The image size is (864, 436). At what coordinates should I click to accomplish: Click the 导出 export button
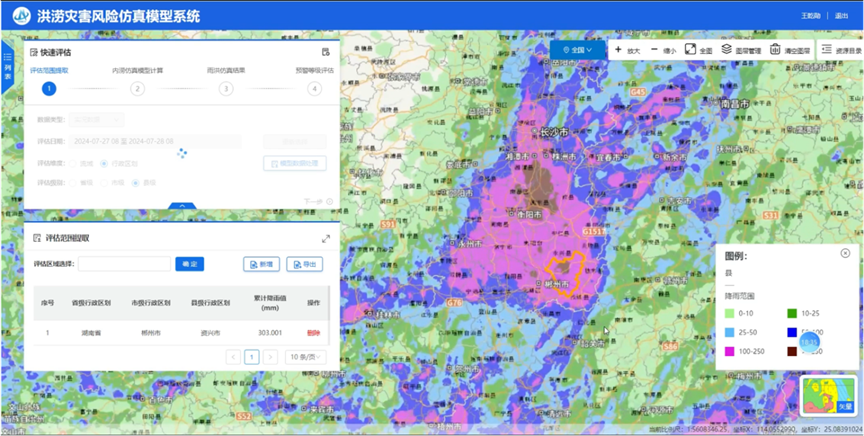pyautogui.click(x=305, y=264)
